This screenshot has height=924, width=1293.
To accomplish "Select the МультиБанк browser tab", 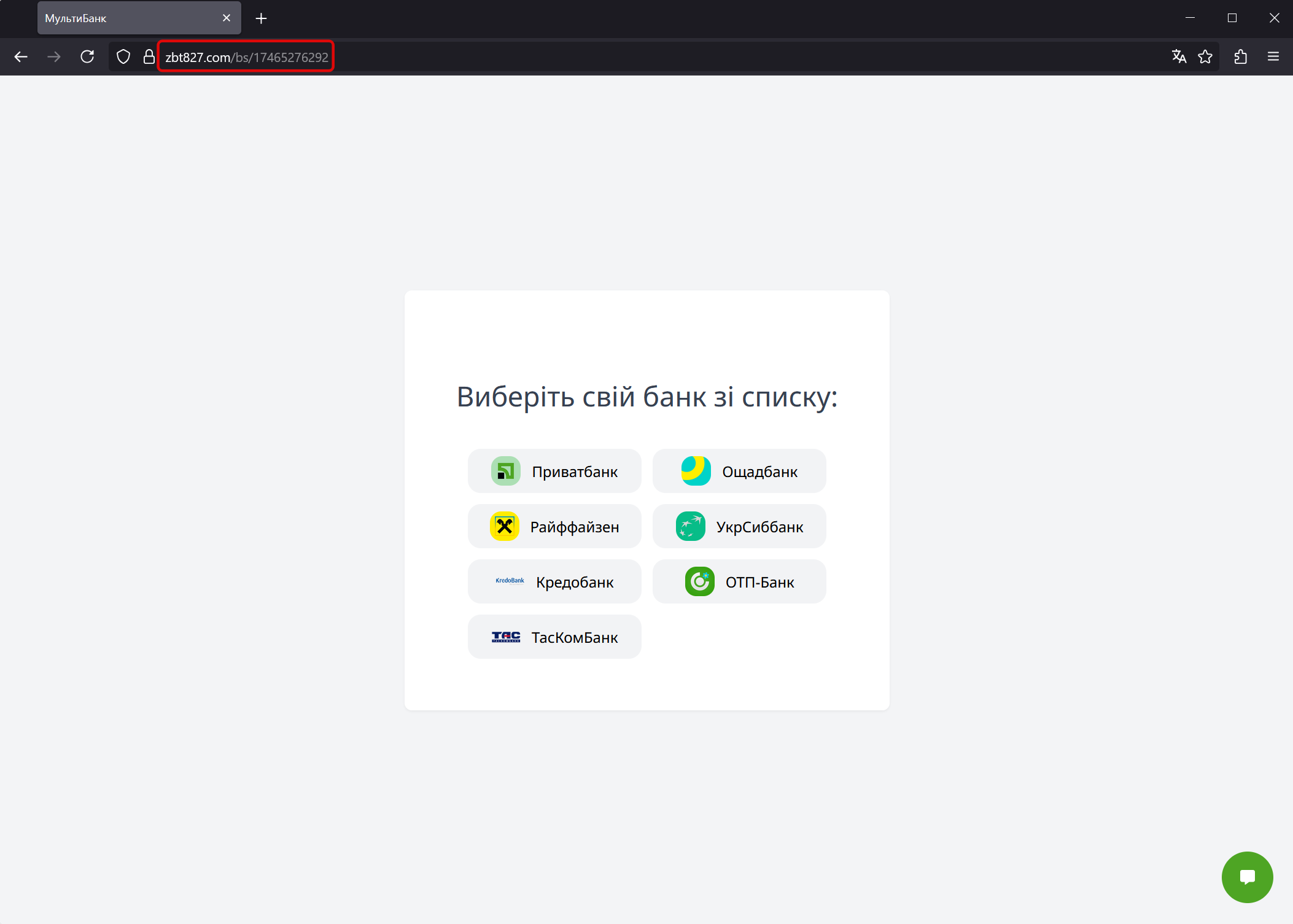I will [139, 18].
